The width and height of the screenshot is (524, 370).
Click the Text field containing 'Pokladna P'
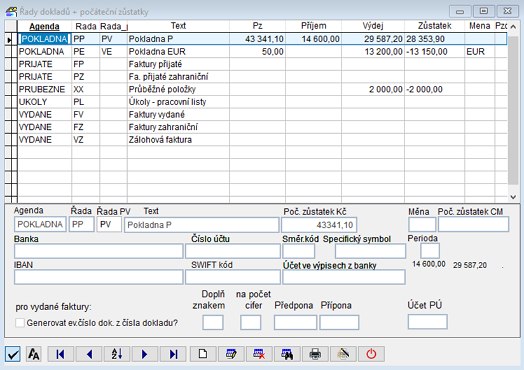(x=202, y=225)
